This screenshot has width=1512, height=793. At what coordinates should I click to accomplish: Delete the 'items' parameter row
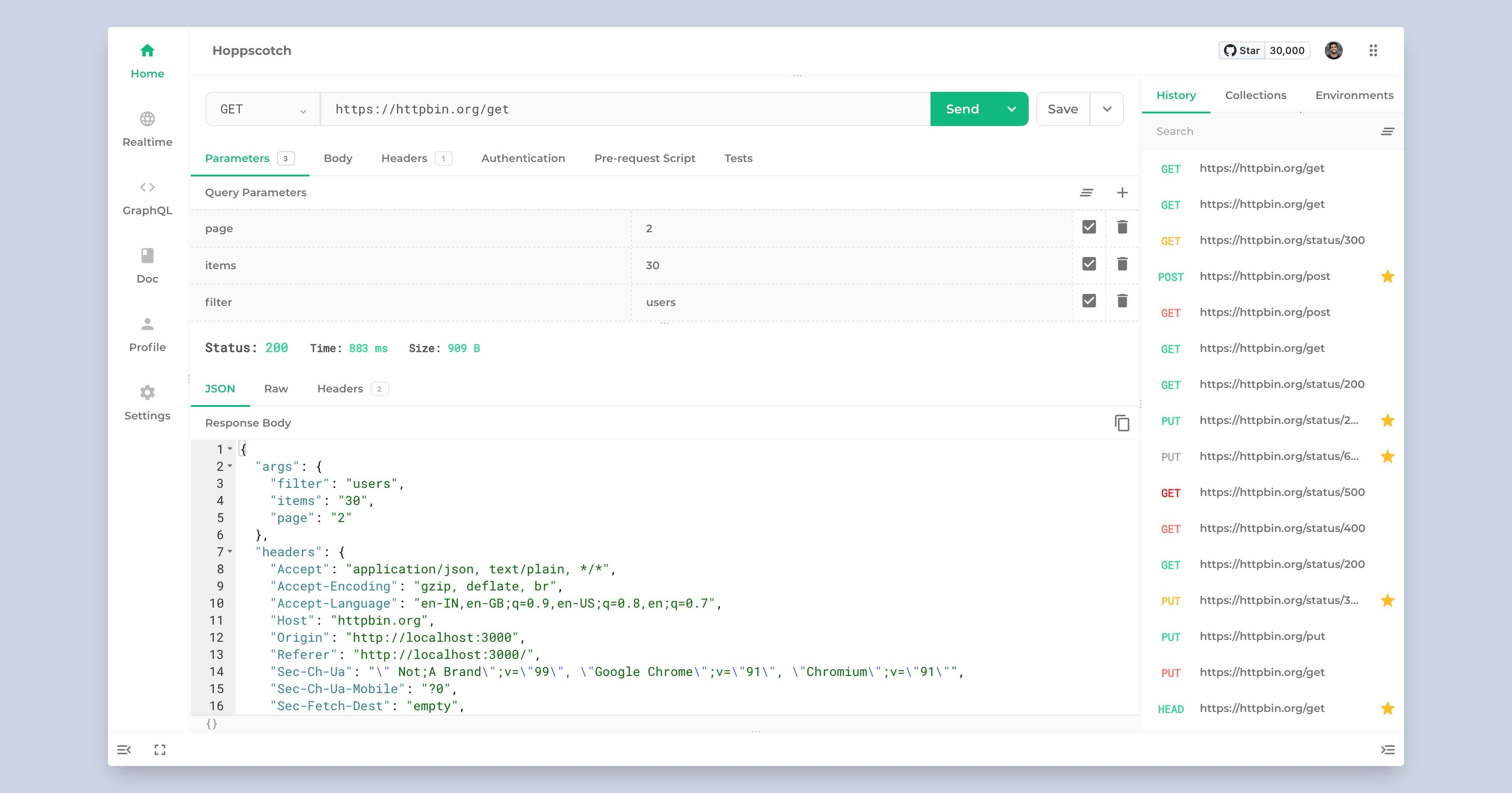coord(1122,264)
